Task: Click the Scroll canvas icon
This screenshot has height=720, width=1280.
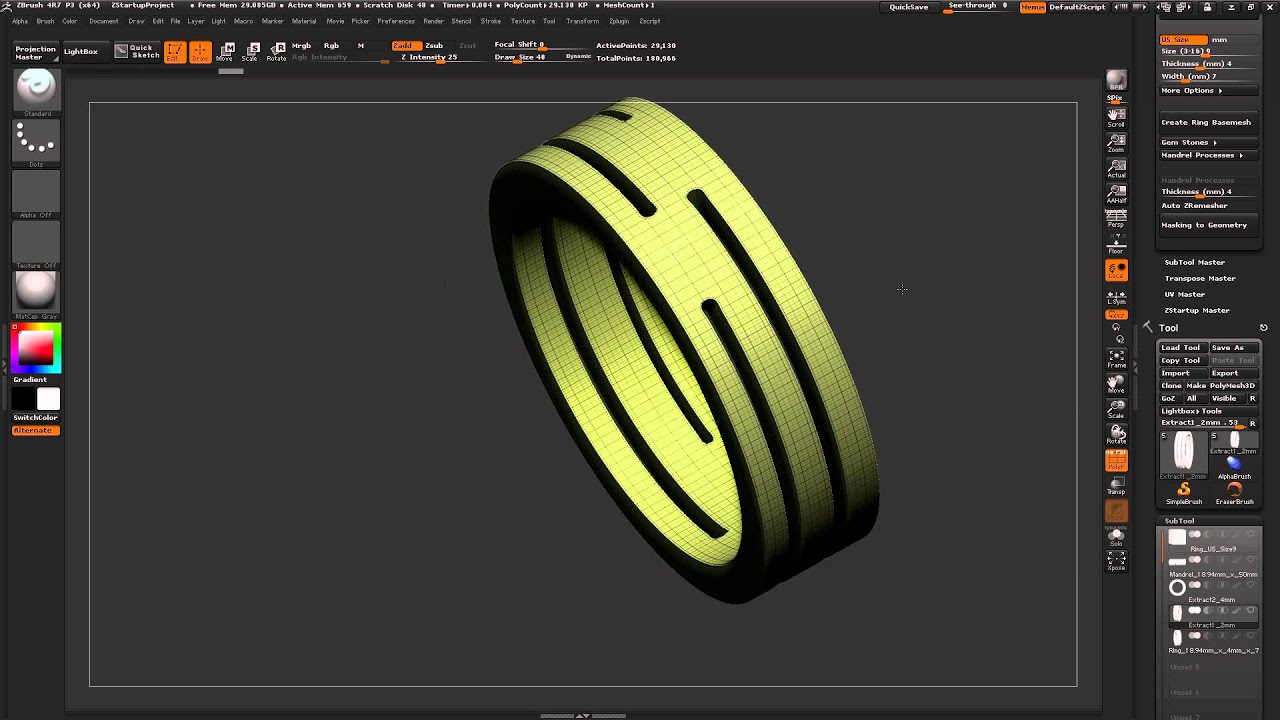Action: click(1116, 117)
